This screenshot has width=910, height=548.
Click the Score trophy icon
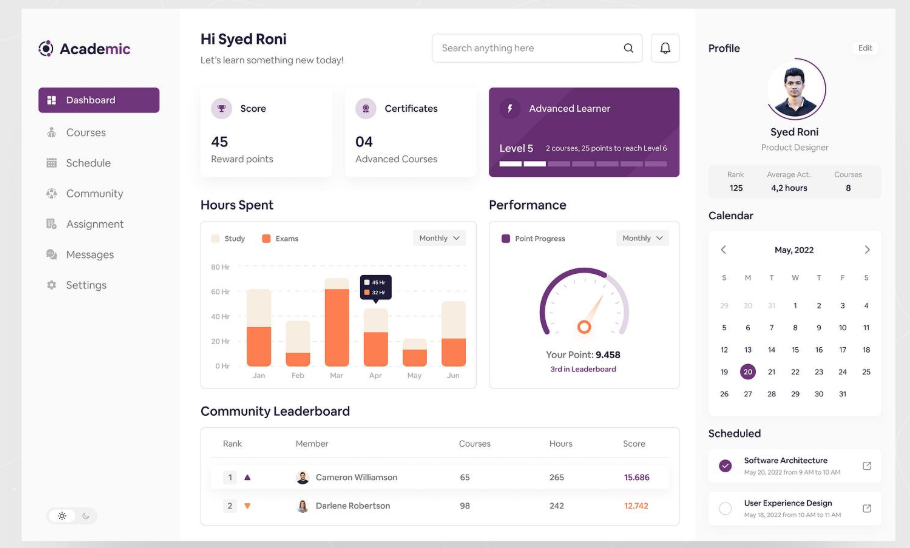coord(221,109)
